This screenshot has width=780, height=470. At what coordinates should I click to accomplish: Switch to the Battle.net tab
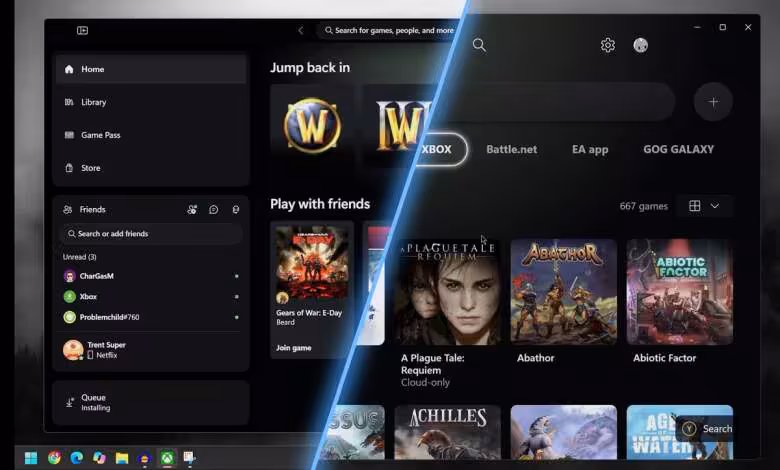pyautogui.click(x=512, y=149)
